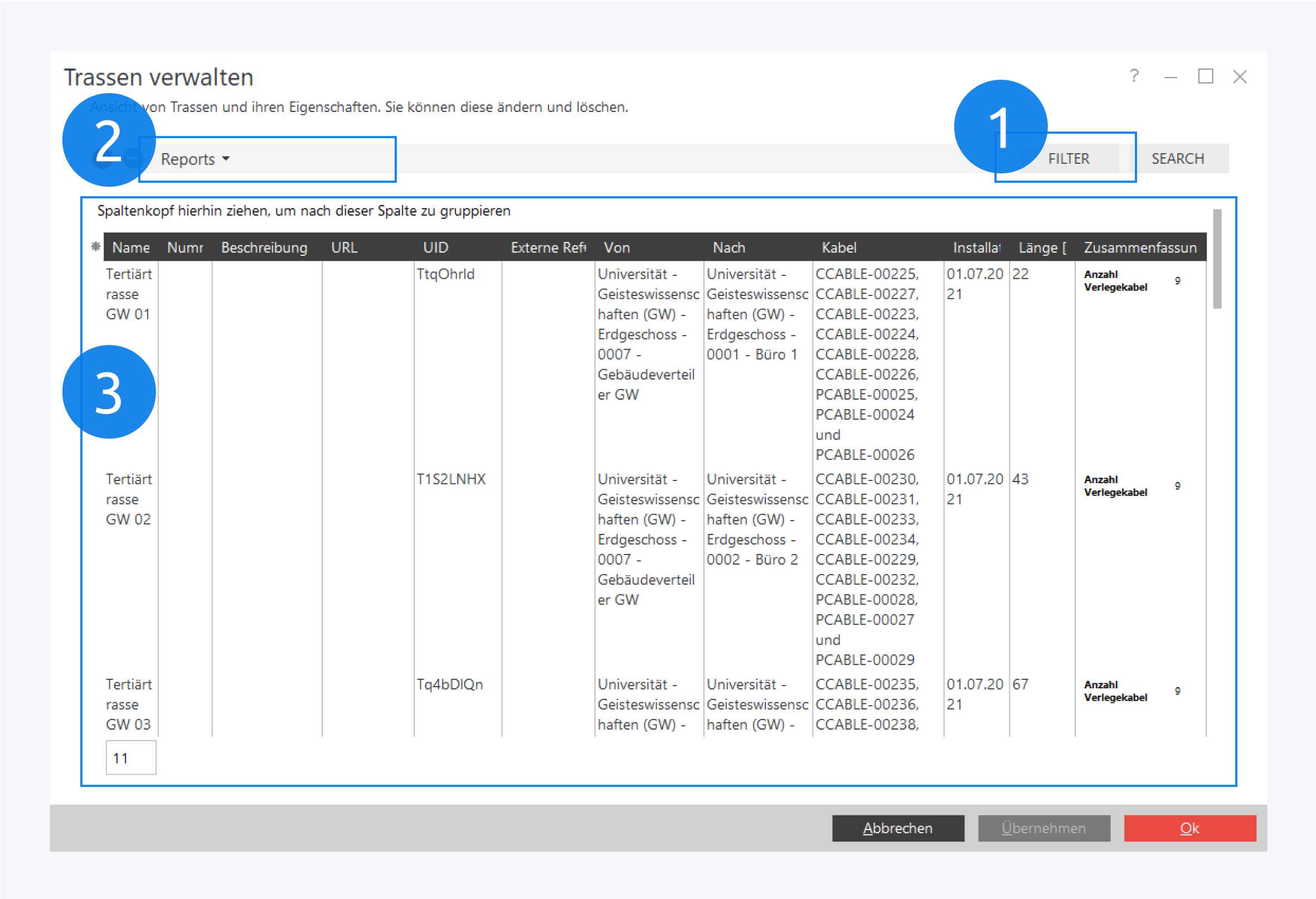The width and height of the screenshot is (1316, 899).
Task: Open help with the question mark icon
Action: click(x=1134, y=76)
